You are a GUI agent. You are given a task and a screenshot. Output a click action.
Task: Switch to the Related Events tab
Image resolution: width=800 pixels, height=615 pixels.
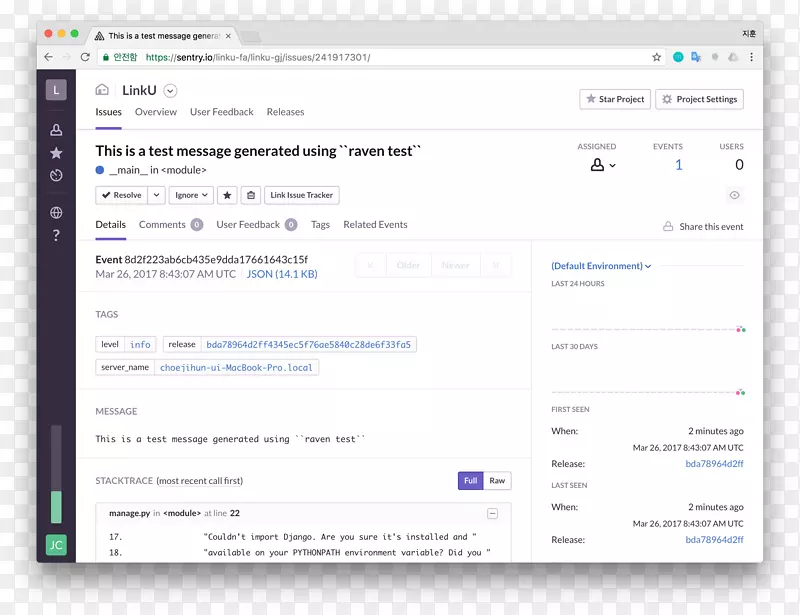[x=375, y=225]
